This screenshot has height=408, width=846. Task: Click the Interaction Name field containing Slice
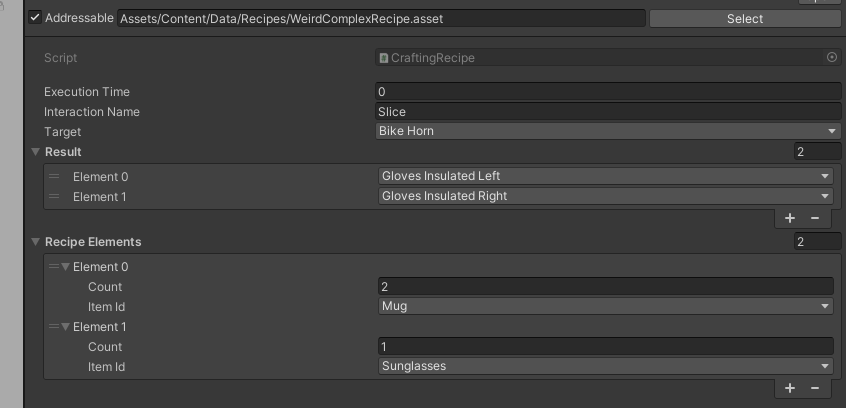click(x=608, y=112)
